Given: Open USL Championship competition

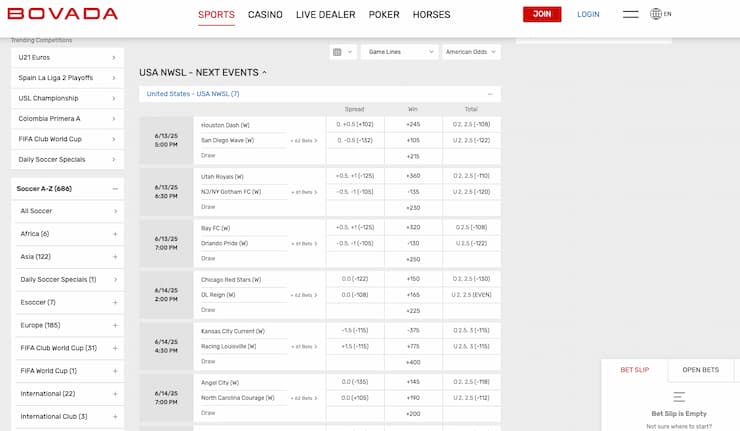Looking at the screenshot, I should click(67, 98).
